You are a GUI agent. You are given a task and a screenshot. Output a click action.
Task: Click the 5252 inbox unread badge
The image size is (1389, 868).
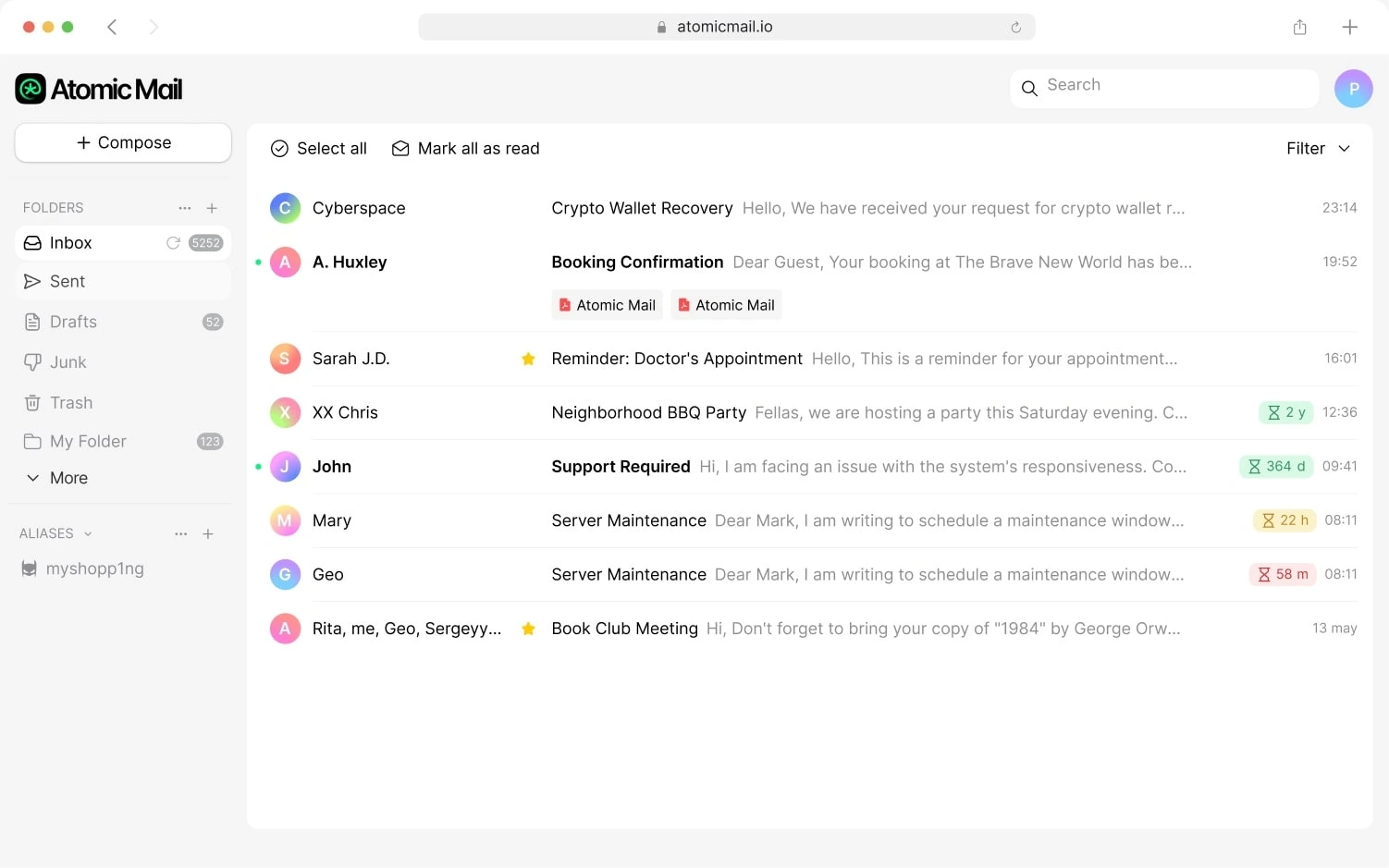pos(205,243)
